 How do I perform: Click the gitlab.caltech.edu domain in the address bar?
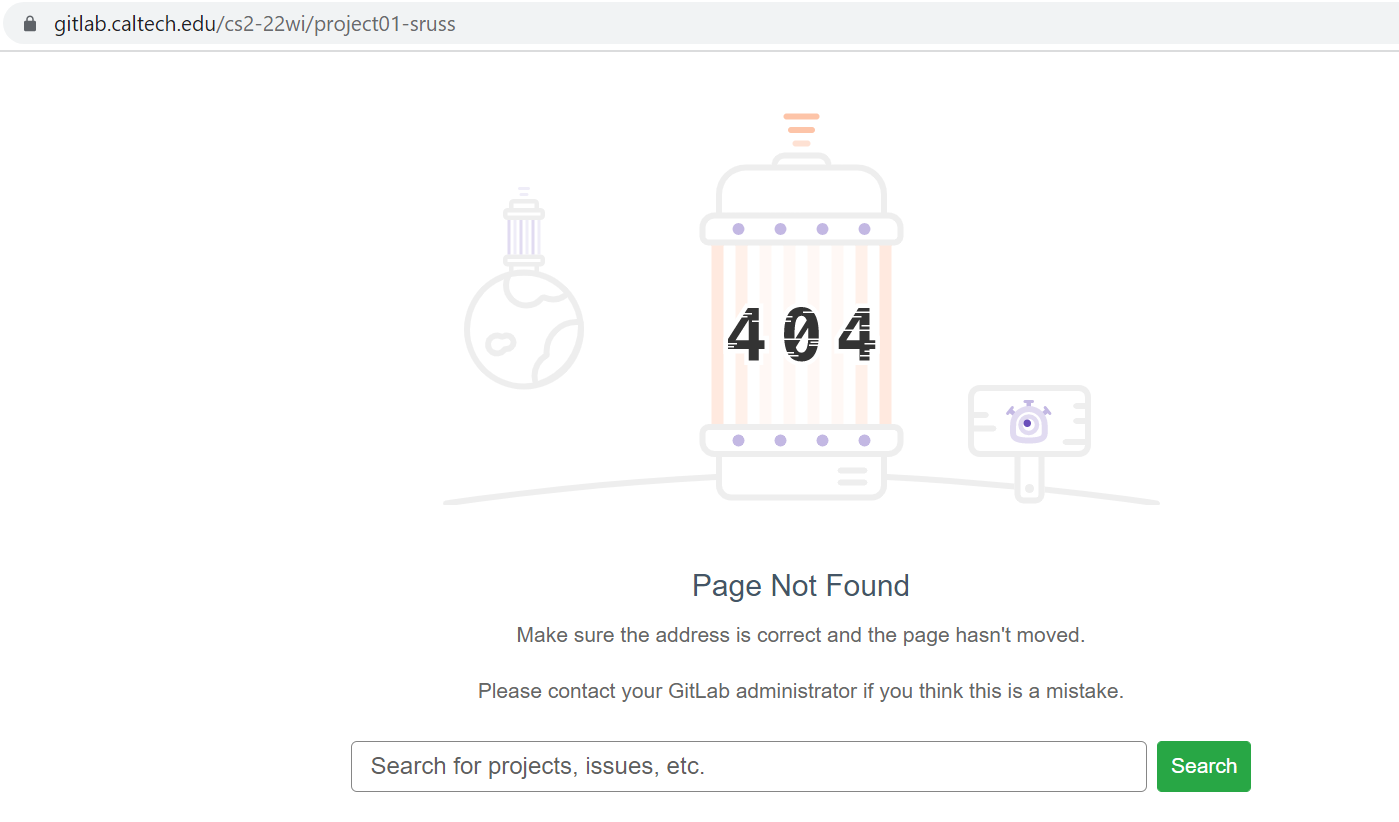[x=135, y=24]
